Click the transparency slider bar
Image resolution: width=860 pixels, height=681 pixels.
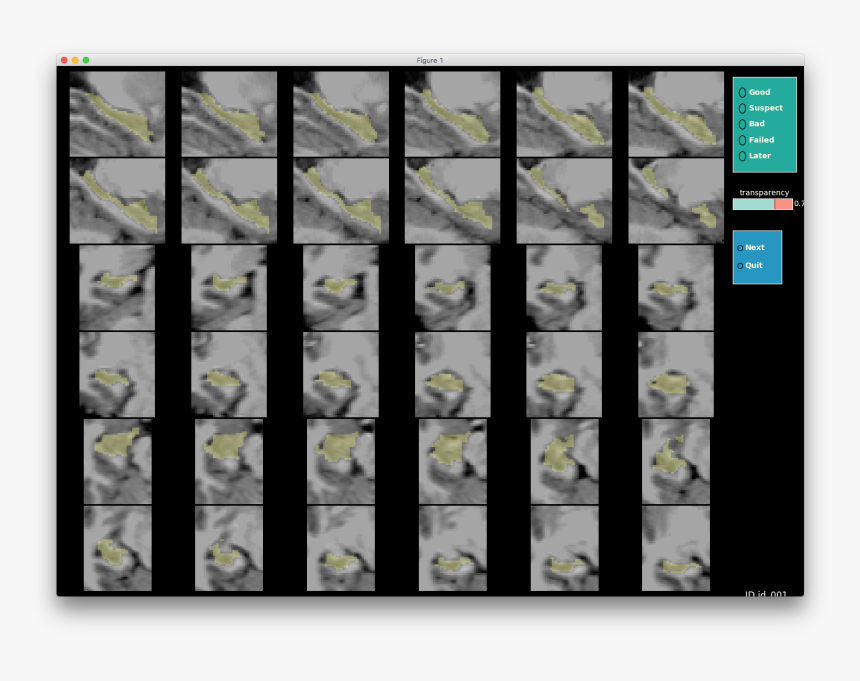click(762, 204)
